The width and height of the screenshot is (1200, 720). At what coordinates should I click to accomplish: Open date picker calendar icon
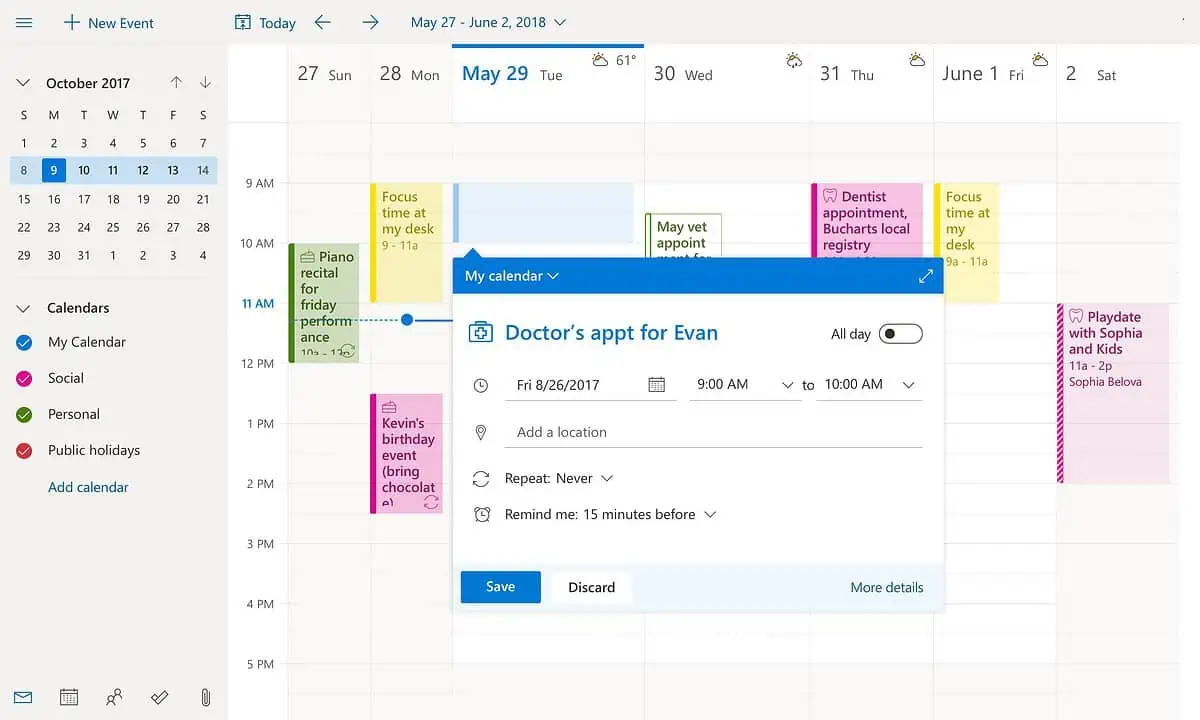click(657, 385)
